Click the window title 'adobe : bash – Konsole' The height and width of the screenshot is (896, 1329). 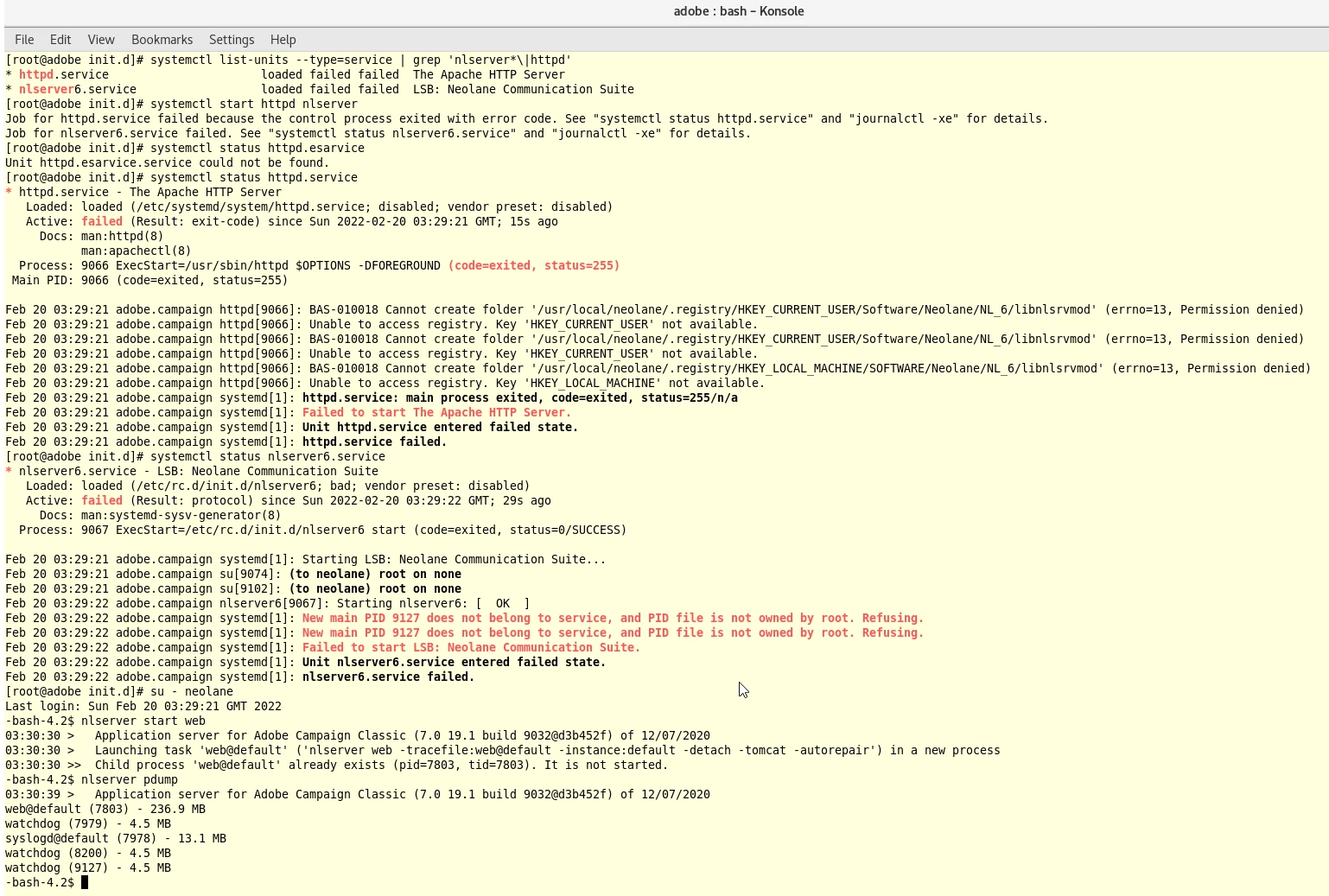pos(739,11)
